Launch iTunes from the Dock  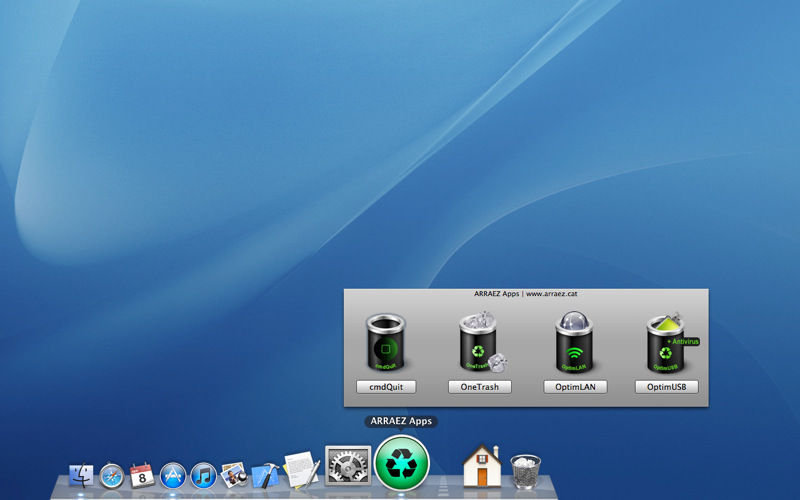pos(203,476)
